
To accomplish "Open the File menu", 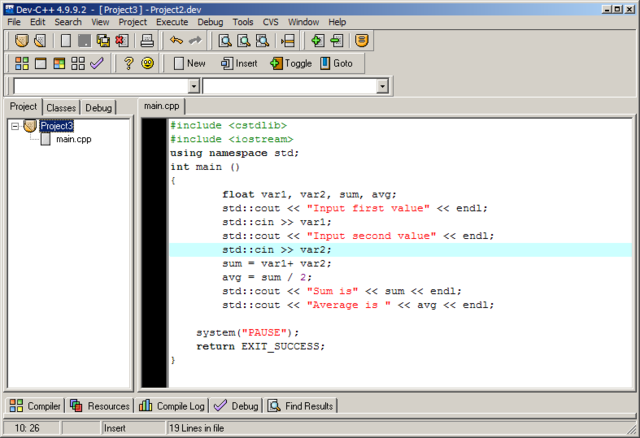I will [14, 22].
